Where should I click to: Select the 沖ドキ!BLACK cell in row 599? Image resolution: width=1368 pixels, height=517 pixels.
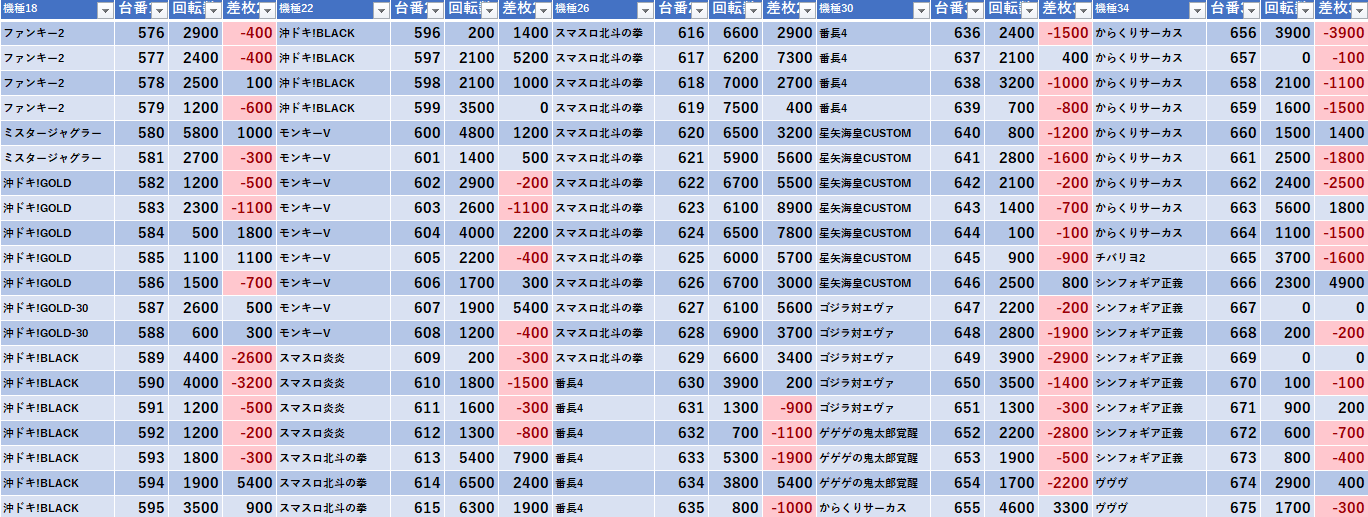333,108
